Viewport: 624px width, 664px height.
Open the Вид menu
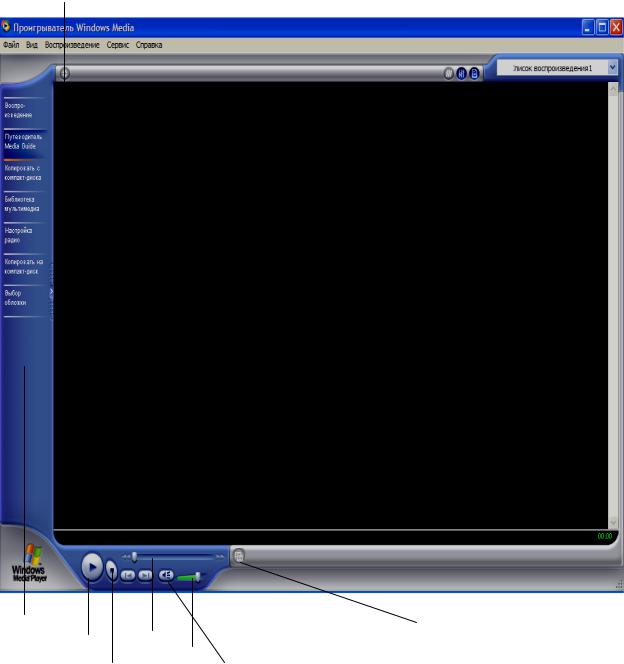tap(32, 44)
